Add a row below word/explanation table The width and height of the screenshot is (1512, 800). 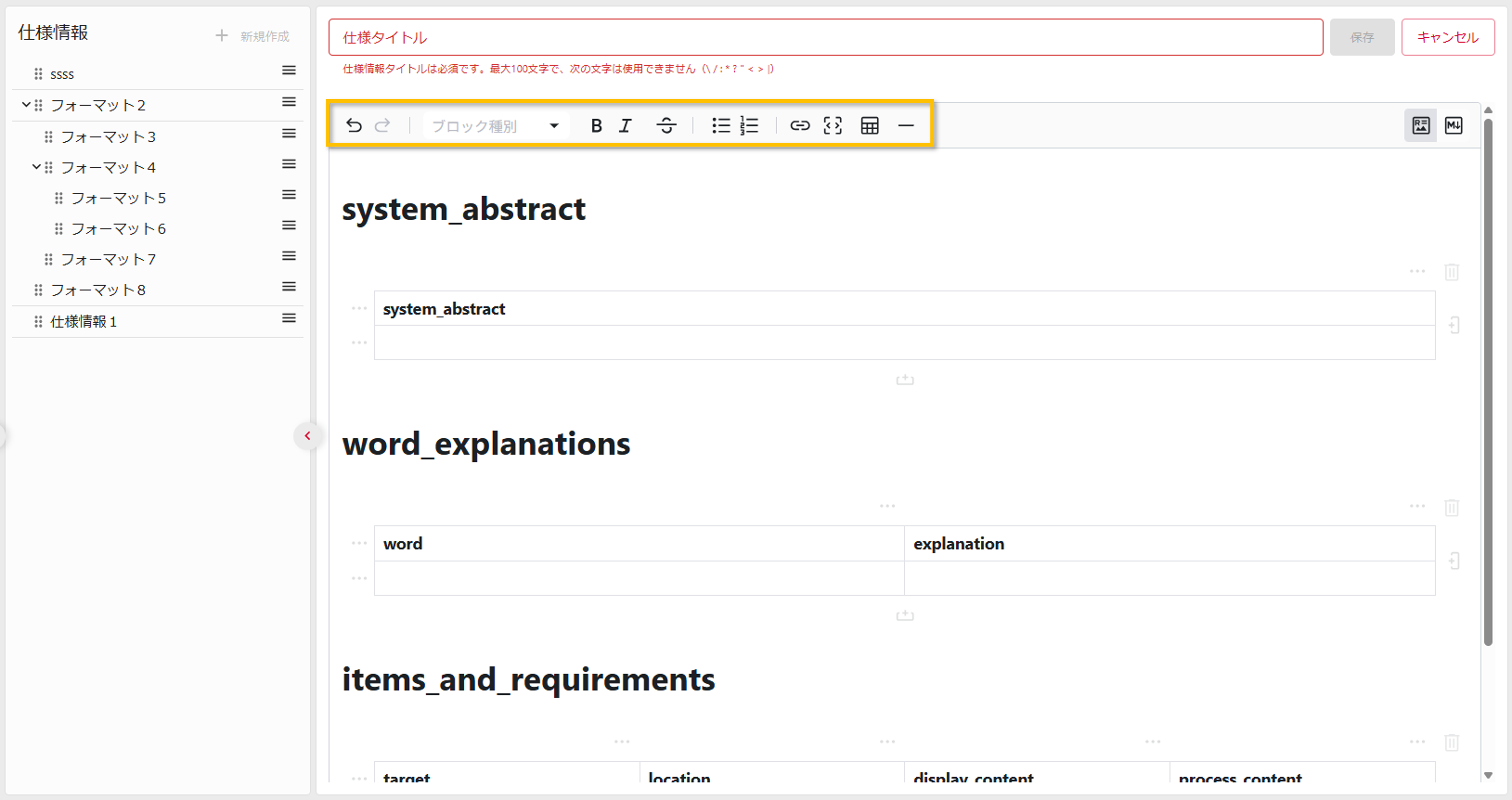905,615
